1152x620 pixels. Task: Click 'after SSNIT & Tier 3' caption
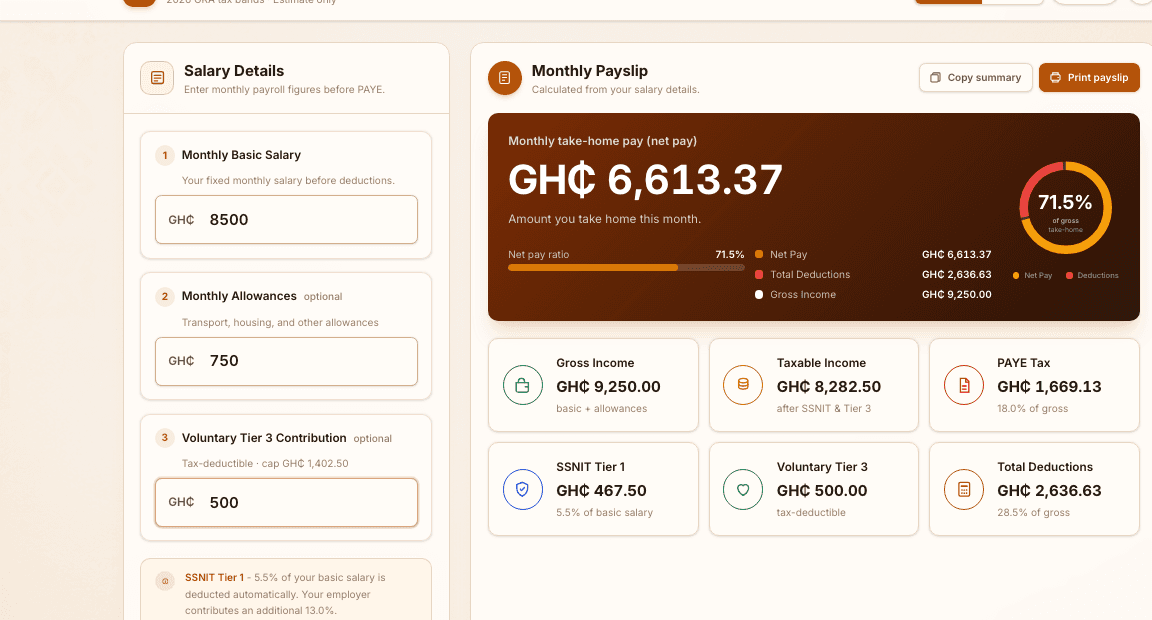[824, 408]
